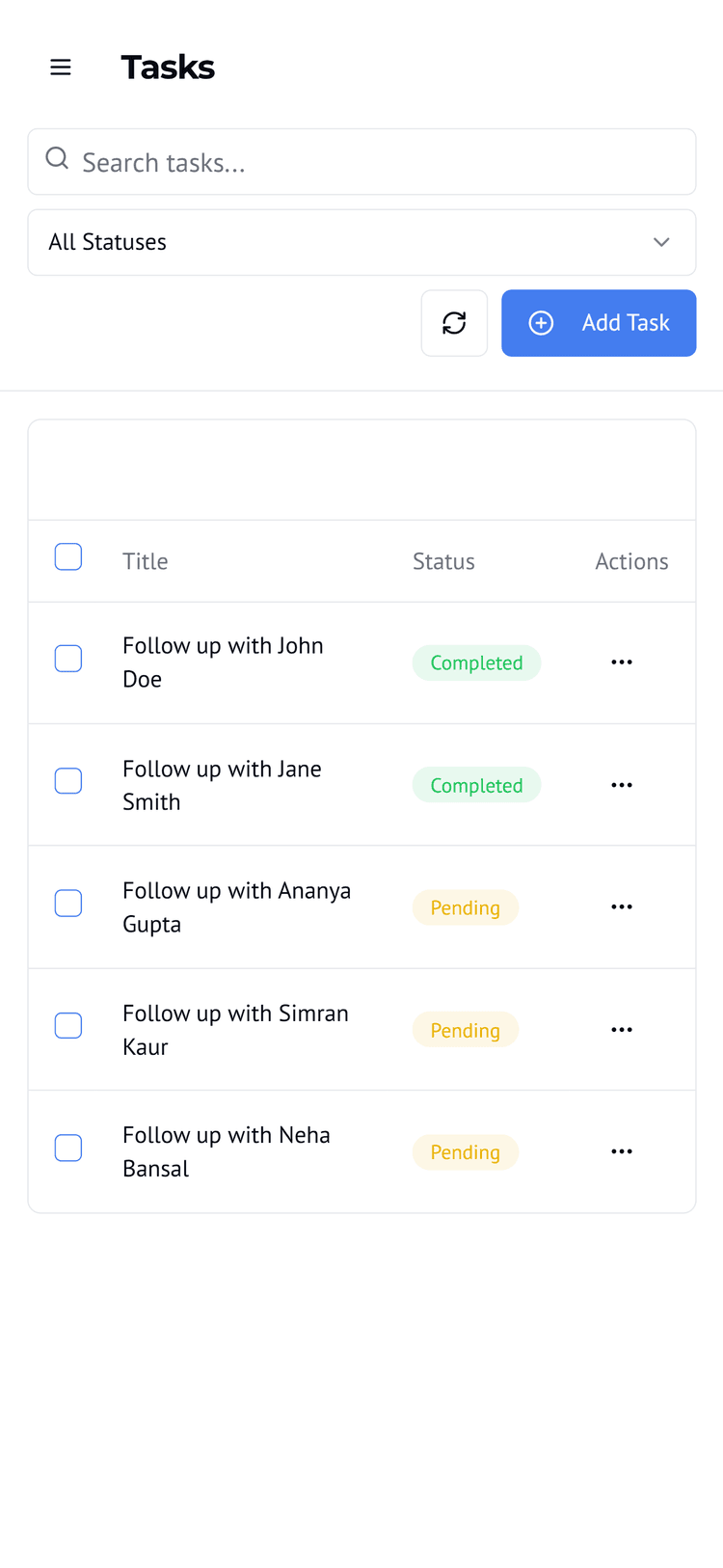Open actions menu for Ananya Gupta task
The height and width of the screenshot is (1568, 723).
[622, 907]
